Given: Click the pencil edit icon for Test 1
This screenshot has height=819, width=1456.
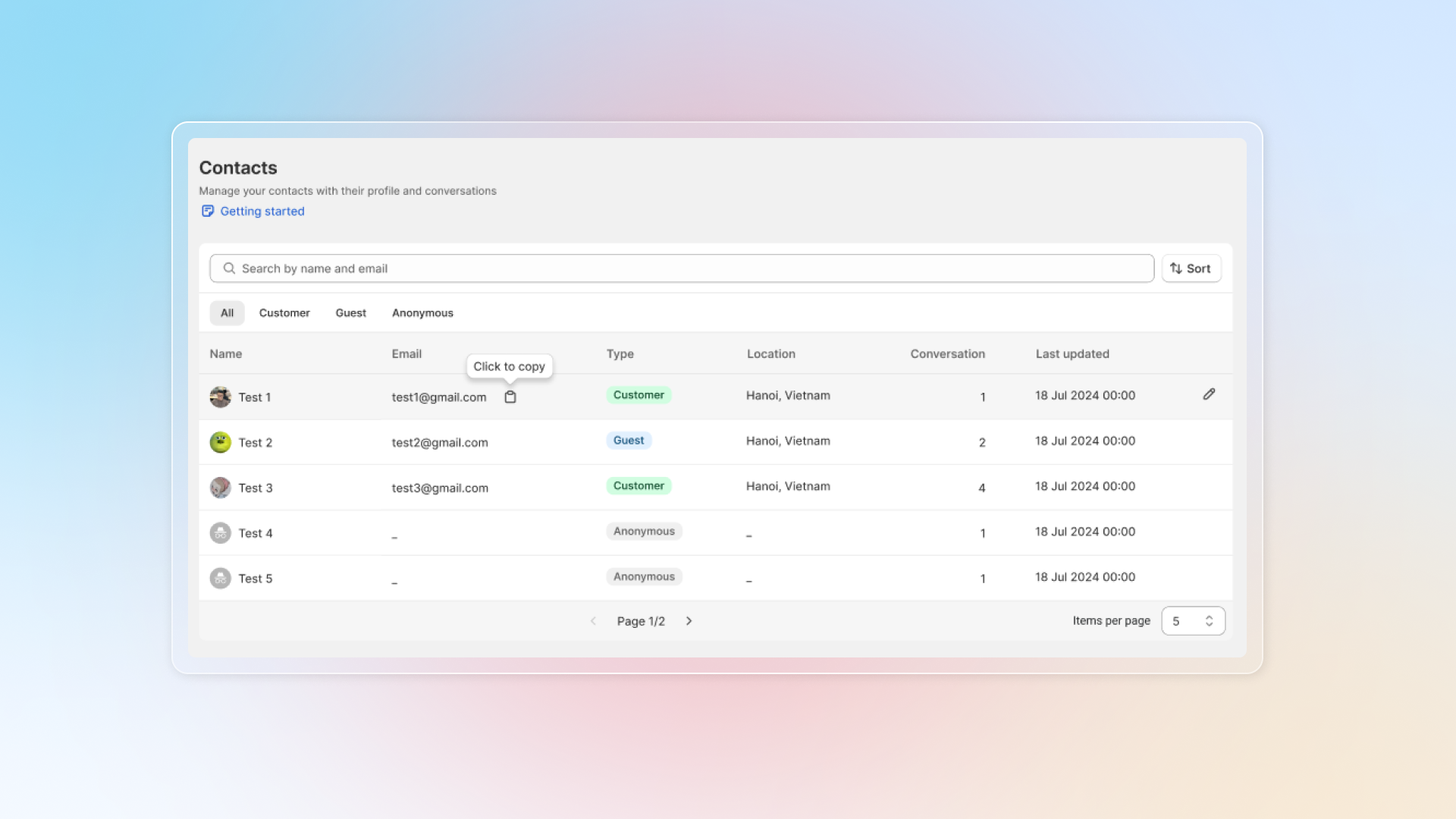Looking at the screenshot, I should coord(1209,394).
